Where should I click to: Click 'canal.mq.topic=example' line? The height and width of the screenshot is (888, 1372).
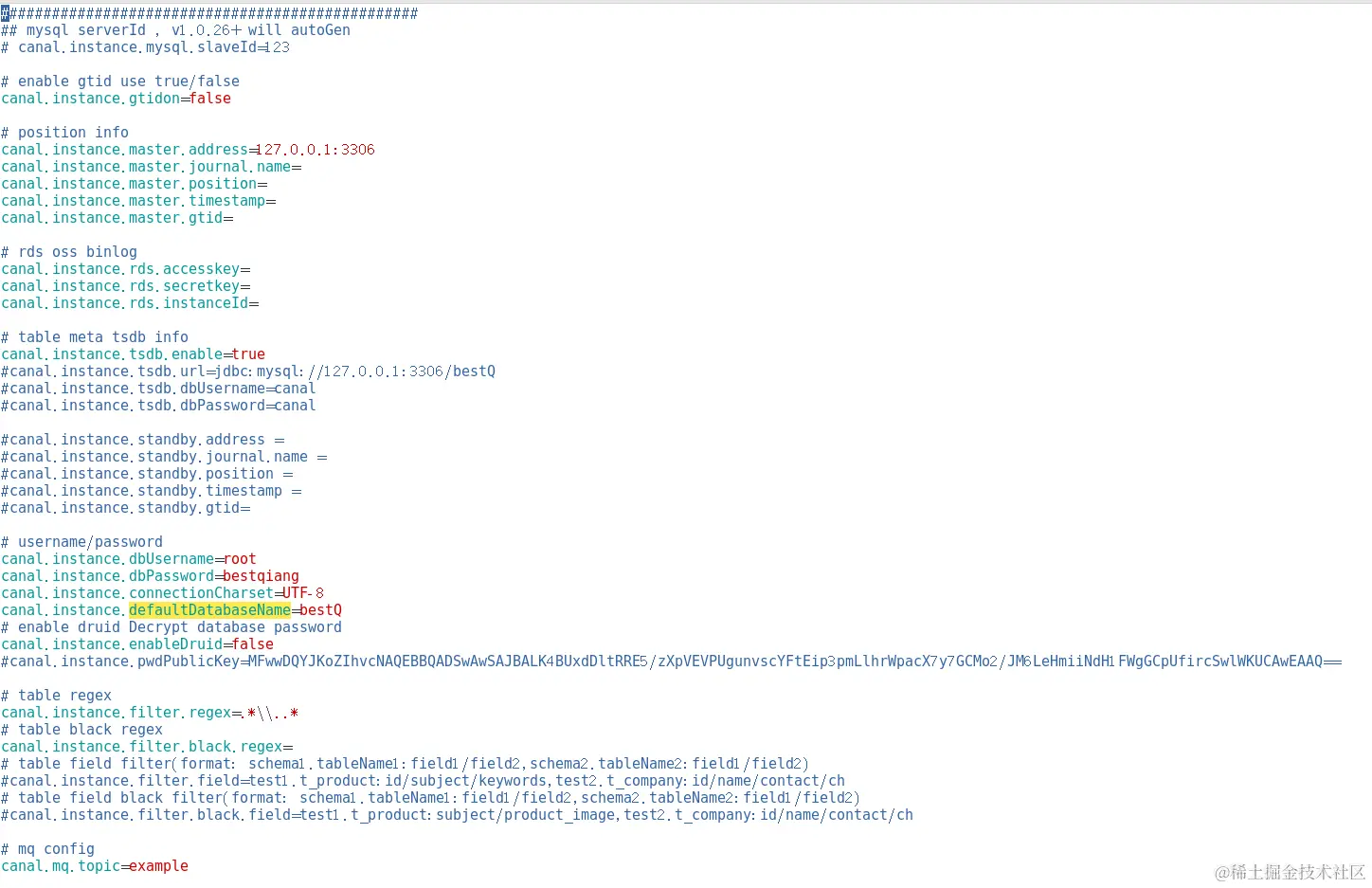click(95, 866)
